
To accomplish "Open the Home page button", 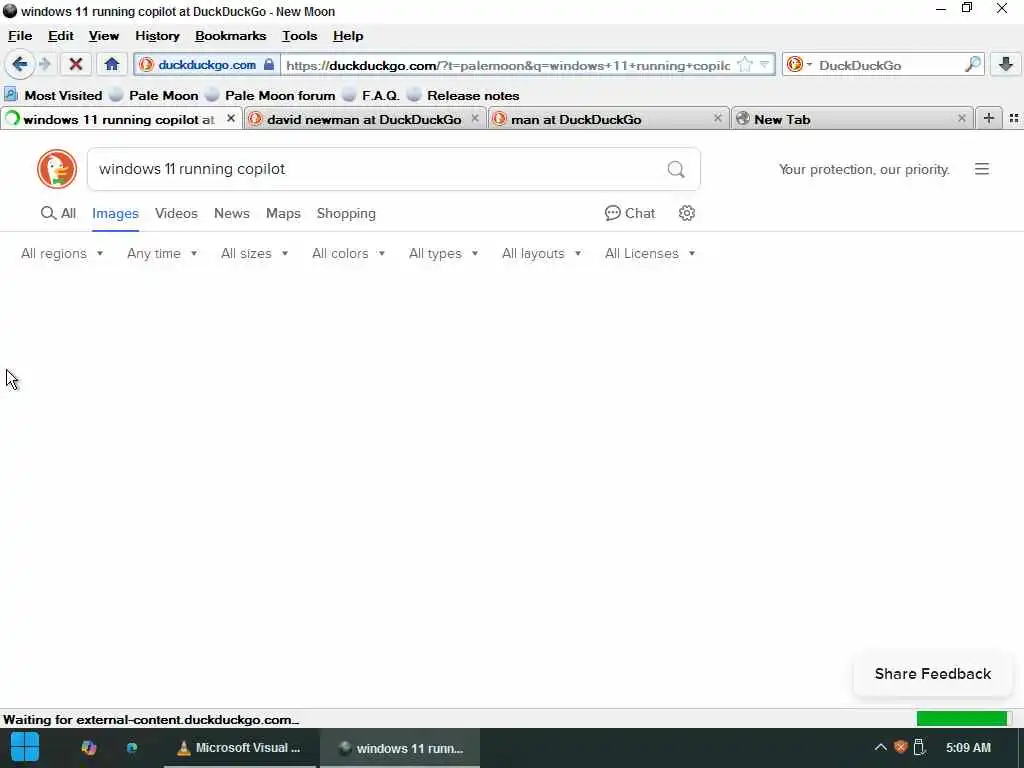I will coord(112,64).
